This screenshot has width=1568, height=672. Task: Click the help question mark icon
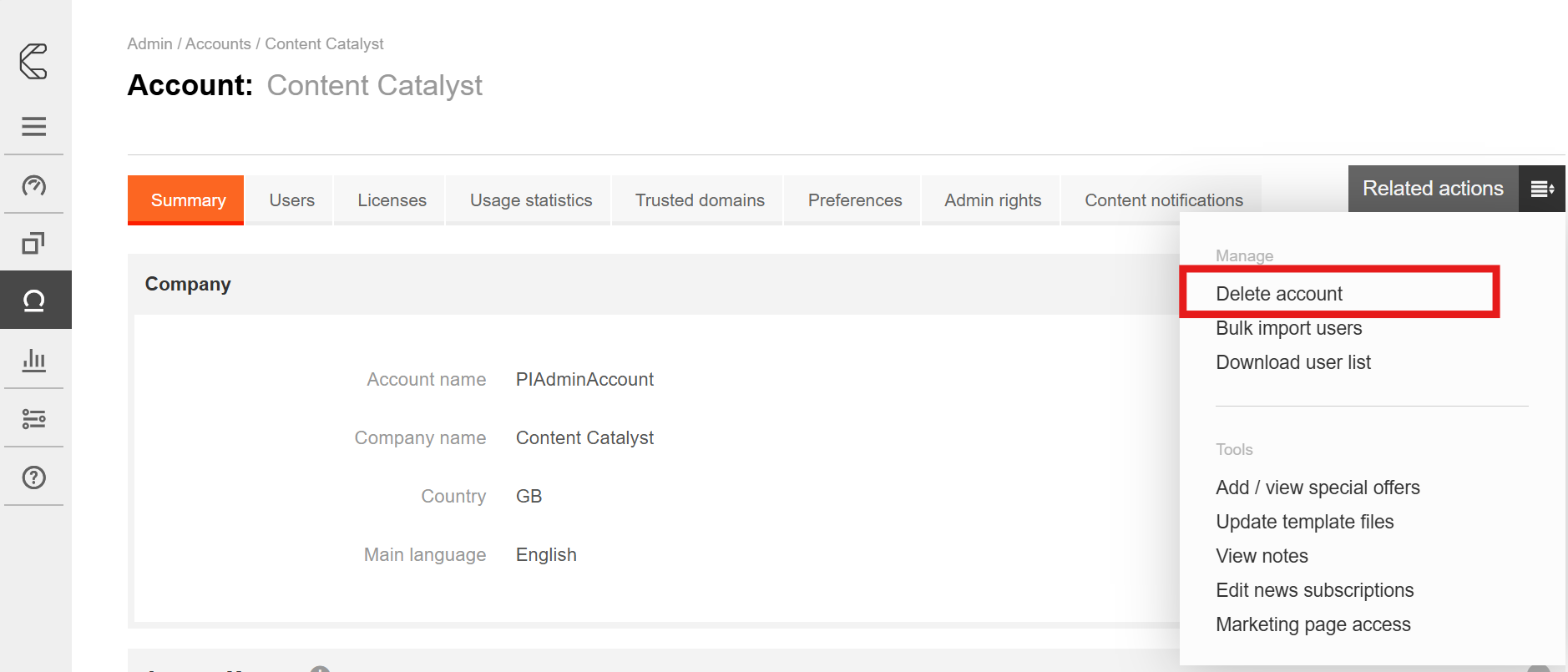33,477
